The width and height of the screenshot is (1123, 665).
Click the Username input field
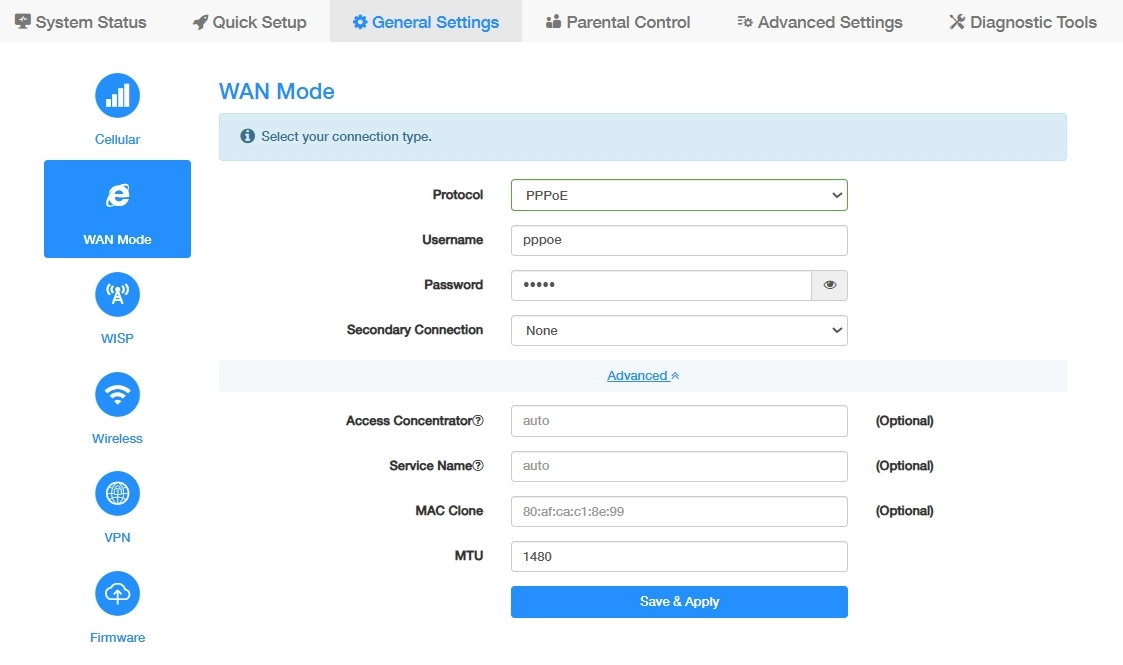point(679,240)
